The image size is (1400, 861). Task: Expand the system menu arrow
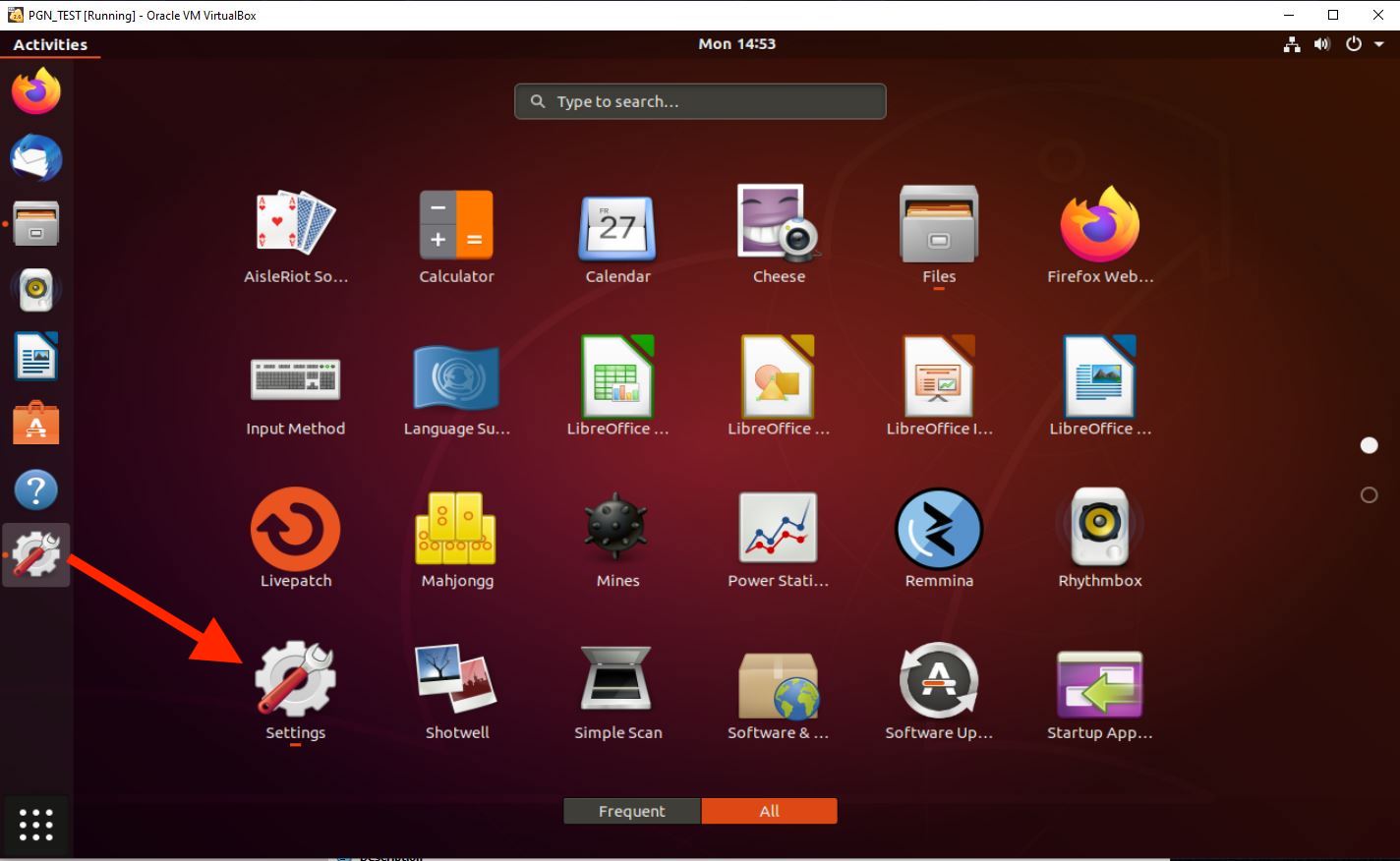tap(1379, 44)
